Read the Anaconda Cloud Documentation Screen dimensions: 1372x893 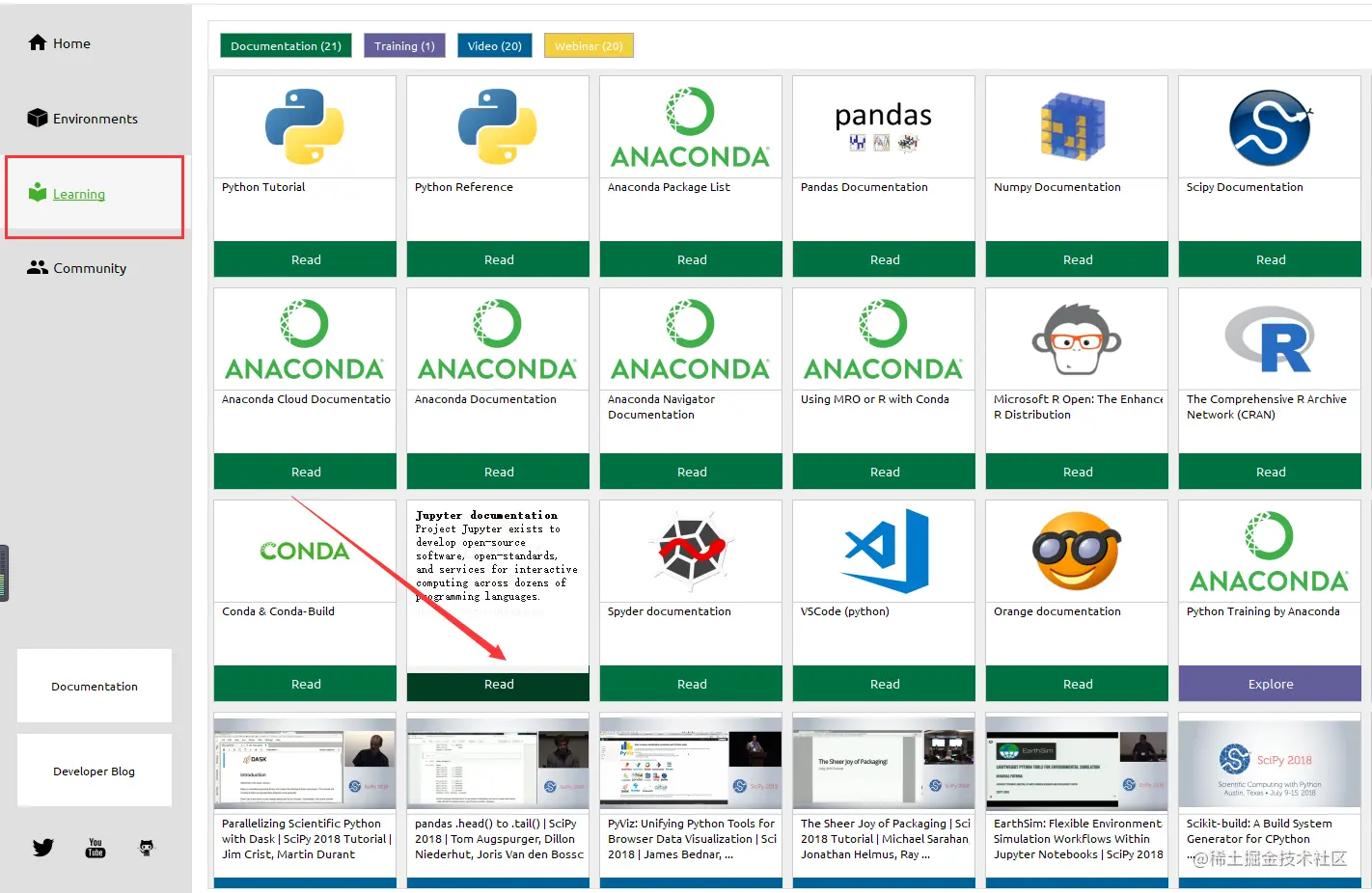(x=305, y=472)
